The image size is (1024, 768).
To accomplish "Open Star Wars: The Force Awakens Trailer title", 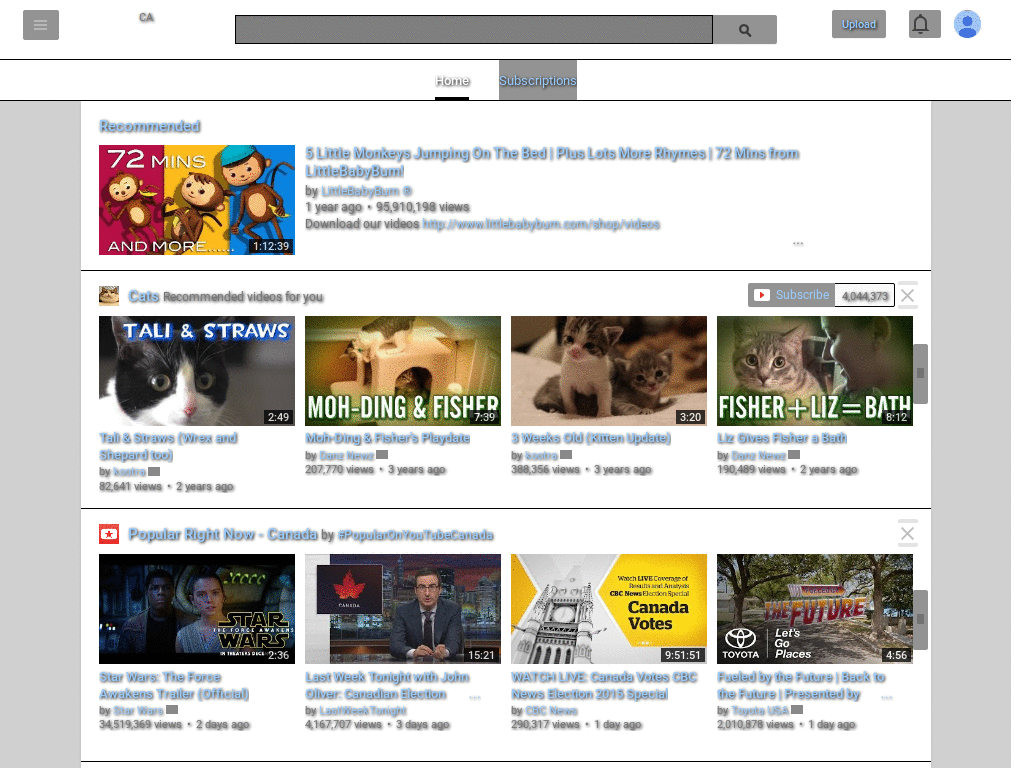I will (x=174, y=685).
